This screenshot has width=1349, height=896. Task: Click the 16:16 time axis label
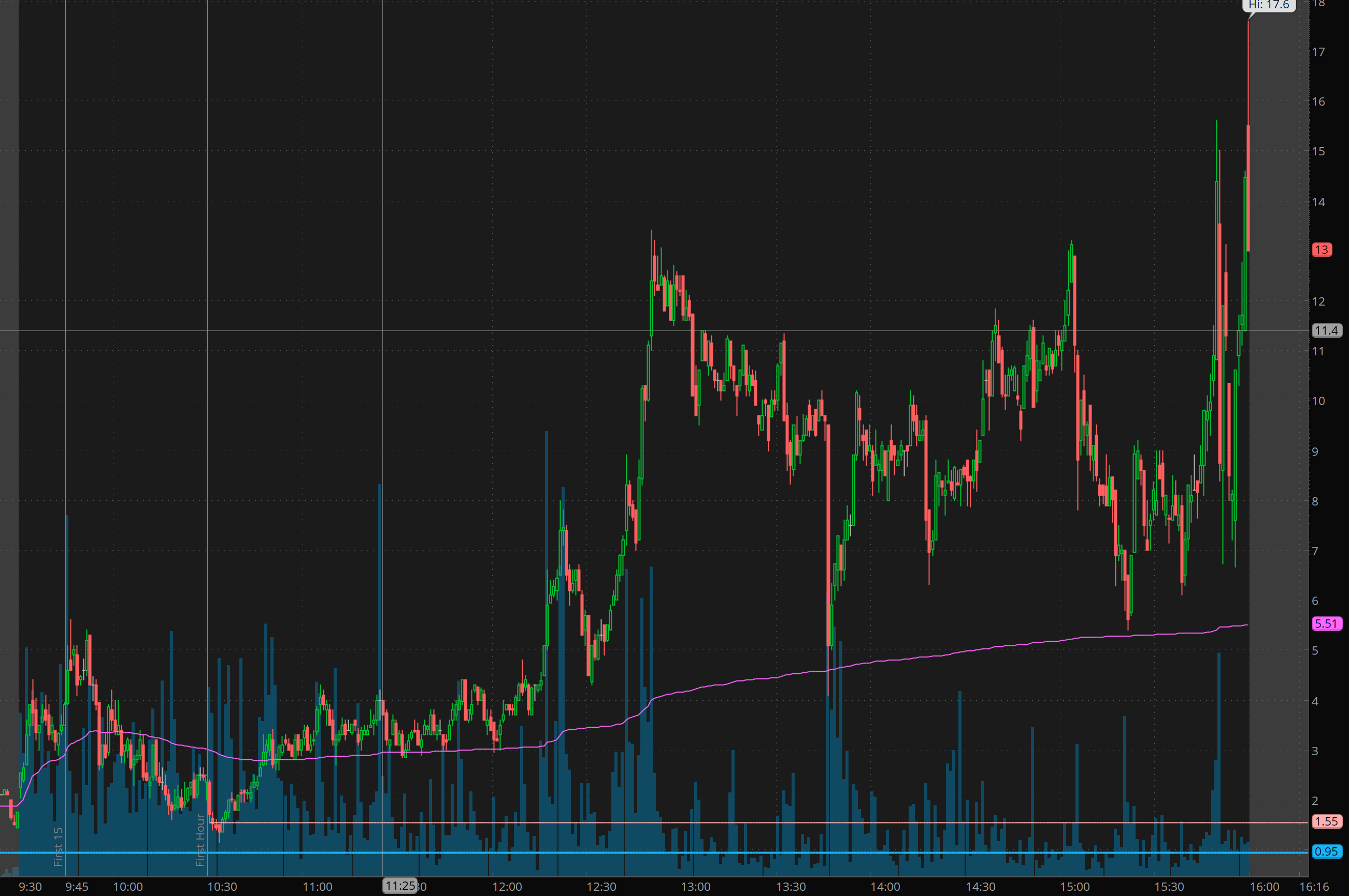coord(1314,886)
